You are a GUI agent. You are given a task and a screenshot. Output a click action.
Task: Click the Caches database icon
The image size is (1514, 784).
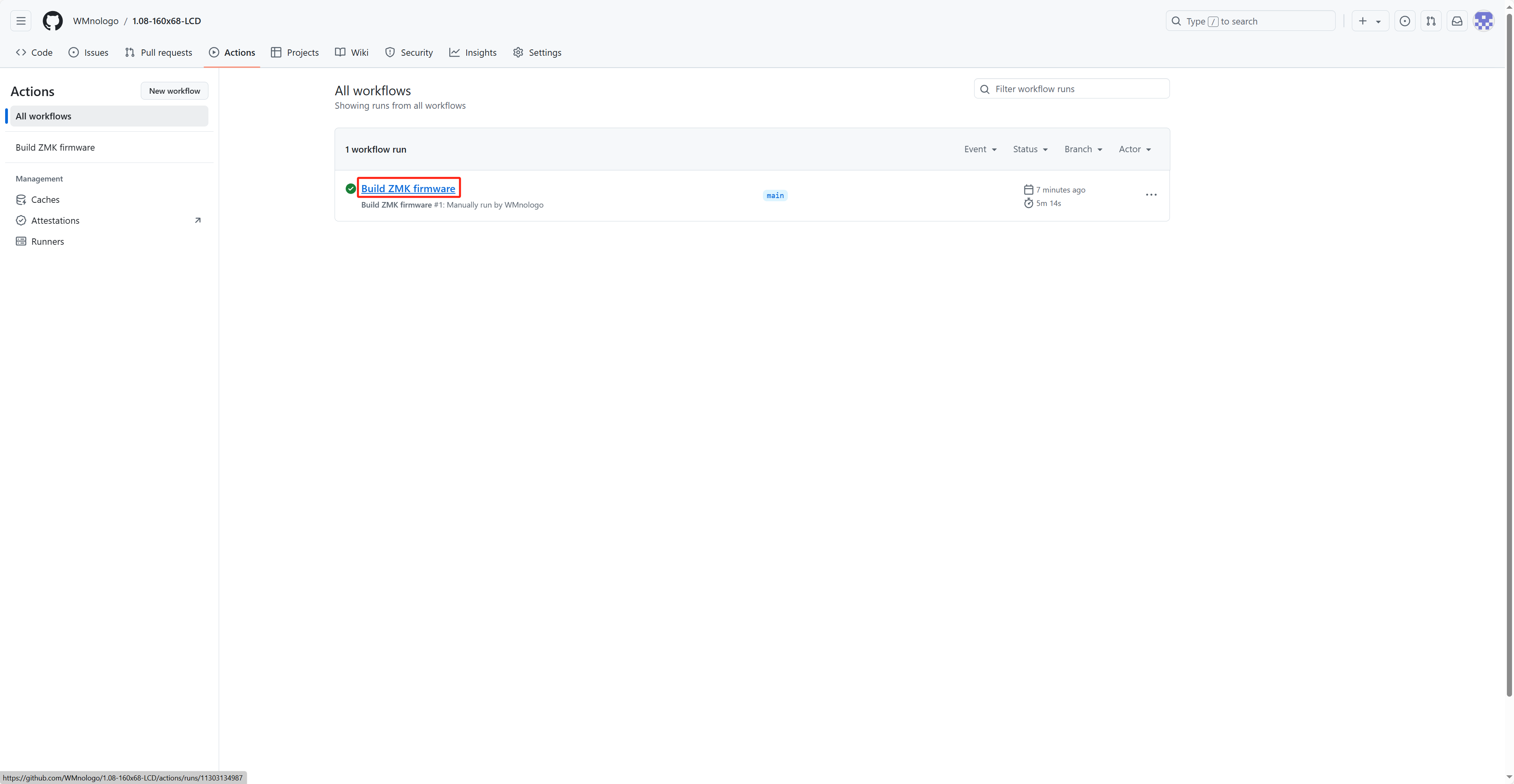(x=21, y=200)
